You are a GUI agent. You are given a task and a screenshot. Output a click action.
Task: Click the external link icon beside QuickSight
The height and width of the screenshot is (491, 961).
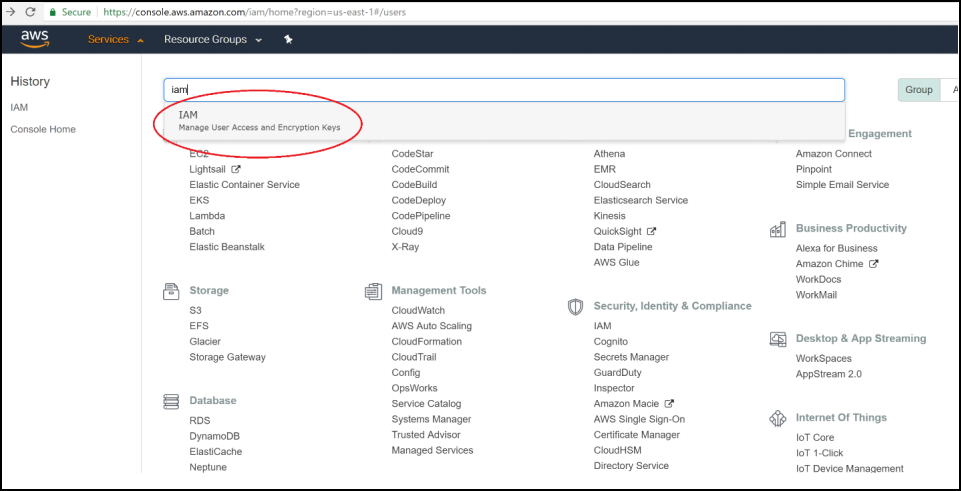pos(651,231)
